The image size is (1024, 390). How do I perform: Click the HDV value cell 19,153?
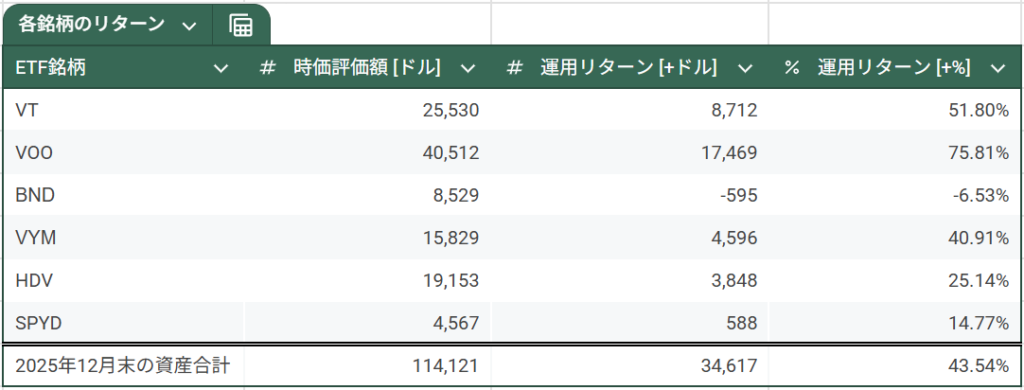point(368,280)
